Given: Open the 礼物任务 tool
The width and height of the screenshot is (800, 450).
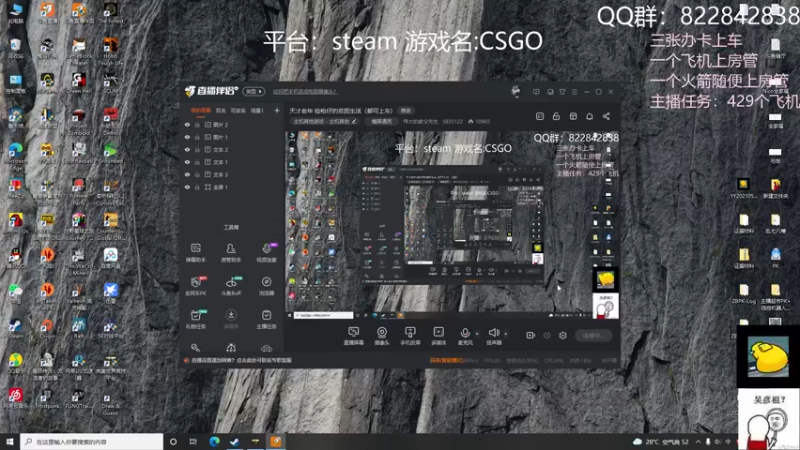Looking at the screenshot, I should (195, 319).
